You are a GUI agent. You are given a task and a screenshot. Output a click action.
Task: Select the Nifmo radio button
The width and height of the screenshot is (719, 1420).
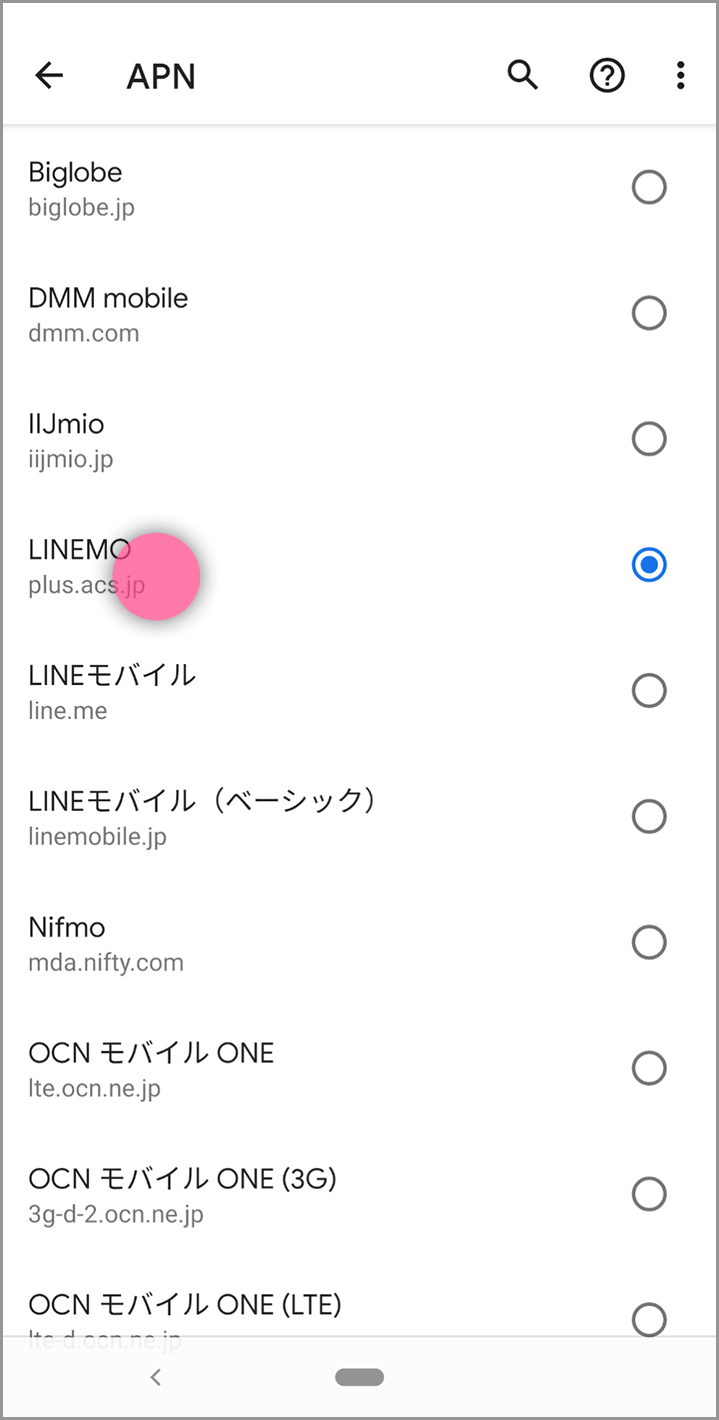649,942
